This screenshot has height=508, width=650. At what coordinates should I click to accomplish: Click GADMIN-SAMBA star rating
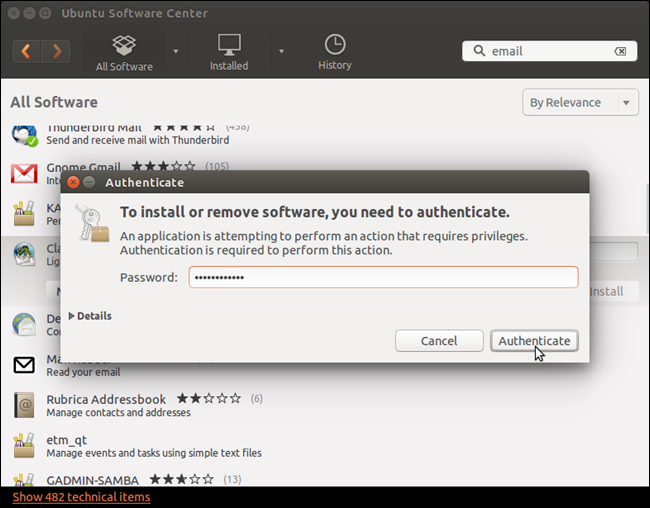[x=182, y=480]
